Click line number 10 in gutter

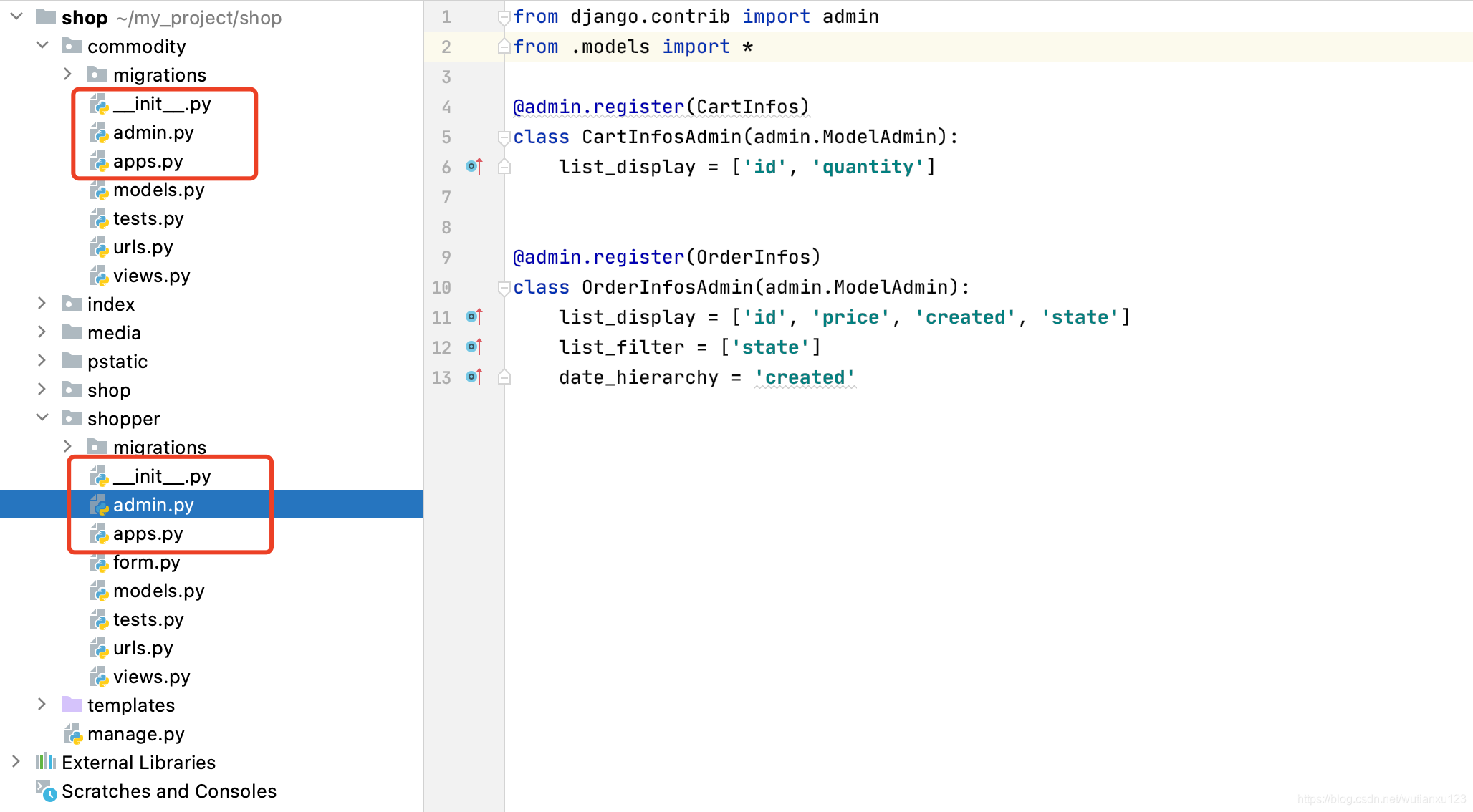(x=441, y=288)
